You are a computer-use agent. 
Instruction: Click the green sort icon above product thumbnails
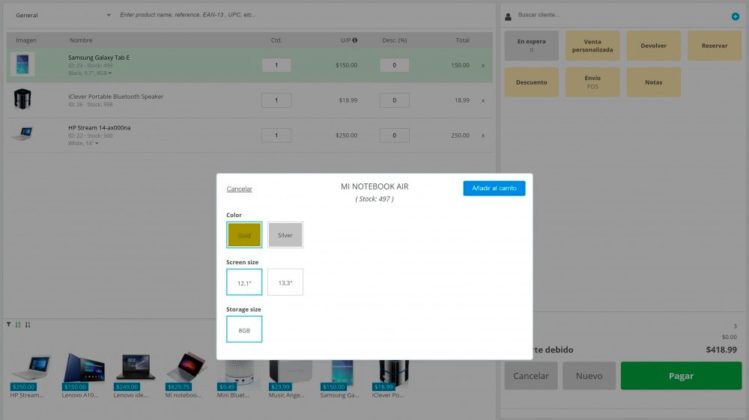pos(18,324)
